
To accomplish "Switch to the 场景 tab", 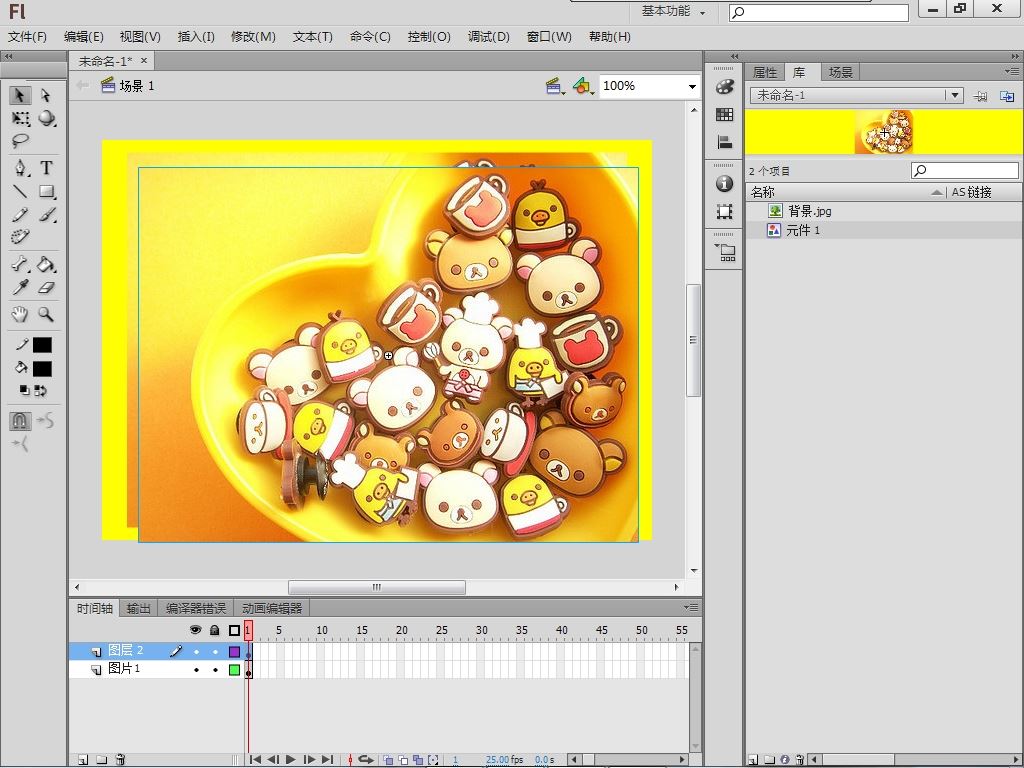I will [840, 72].
